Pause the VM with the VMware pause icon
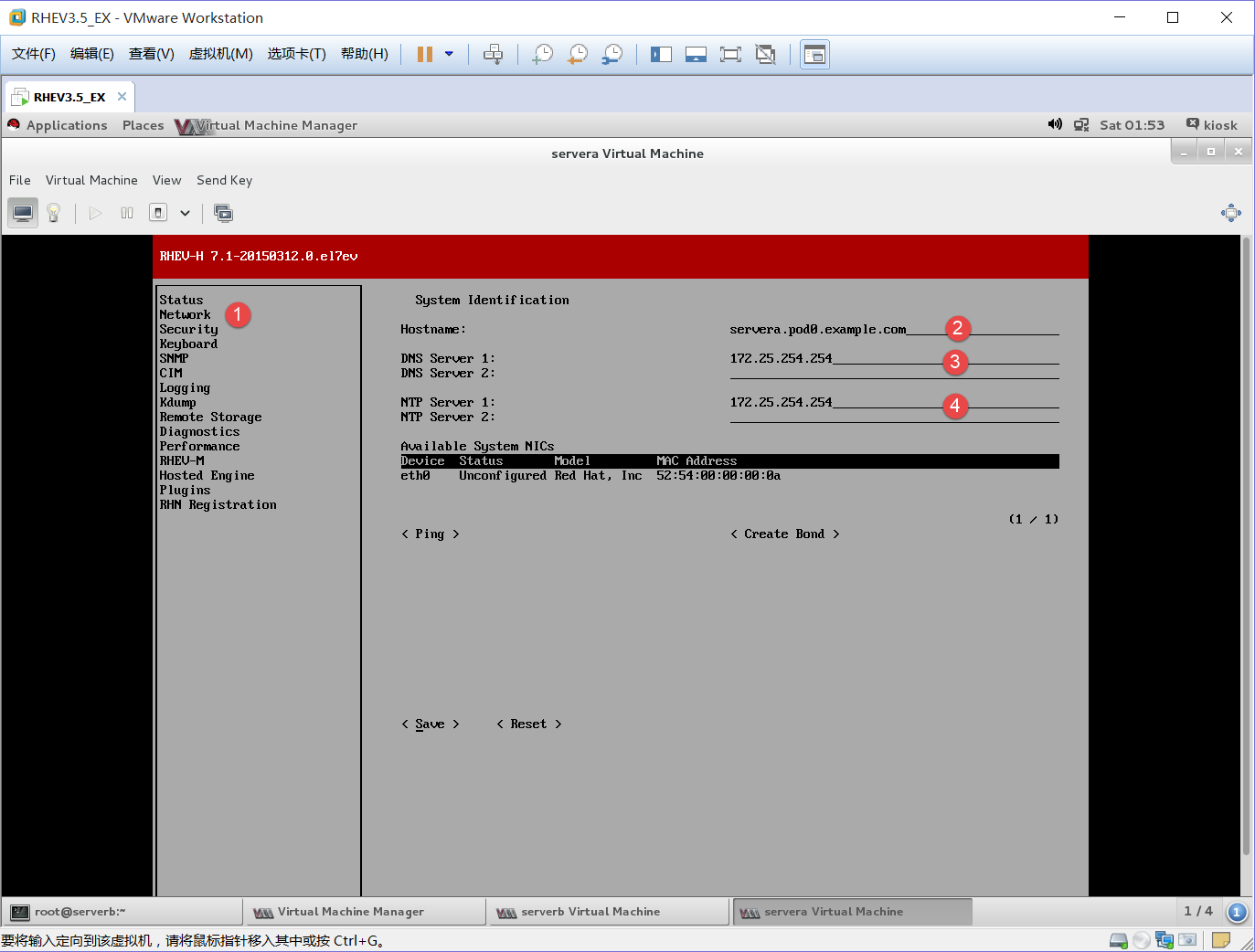The image size is (1255, 952). (424, 54)
